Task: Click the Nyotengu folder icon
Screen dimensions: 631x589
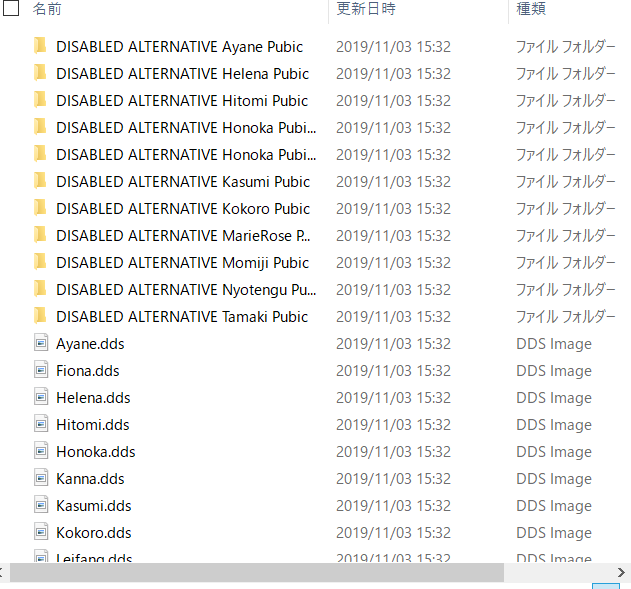Action: click(x=41, y=288)
